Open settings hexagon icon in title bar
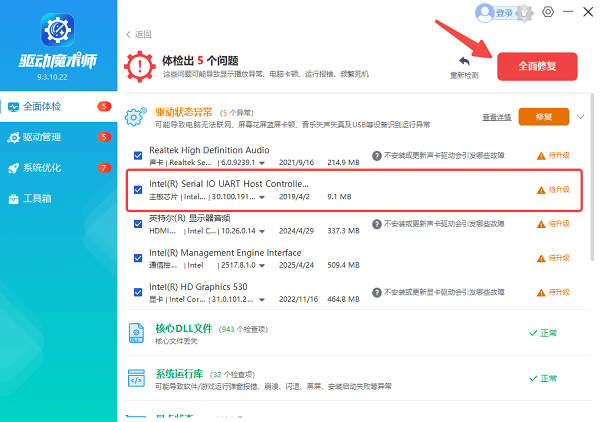 pos(548,12)
